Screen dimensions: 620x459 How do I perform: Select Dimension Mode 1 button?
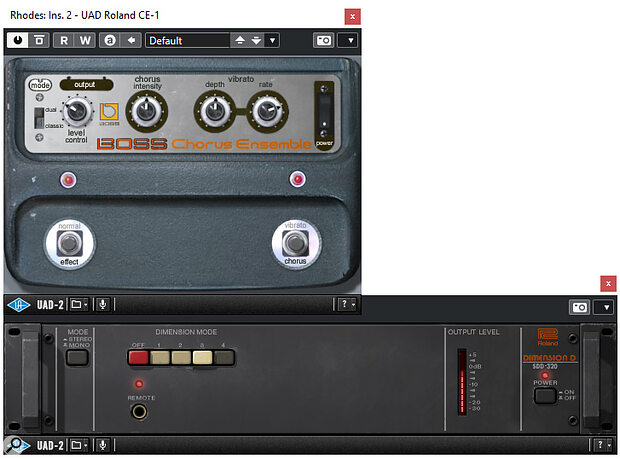[160, 357]
